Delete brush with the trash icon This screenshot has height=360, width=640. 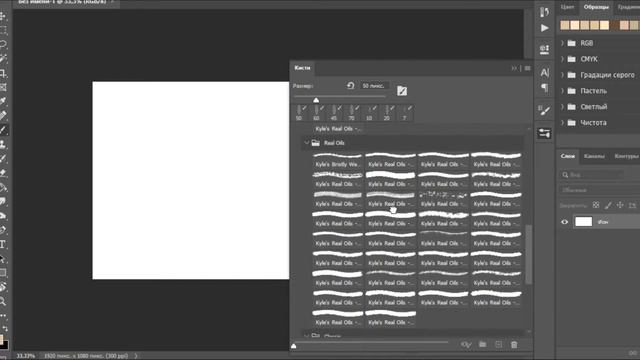(514, 345)
